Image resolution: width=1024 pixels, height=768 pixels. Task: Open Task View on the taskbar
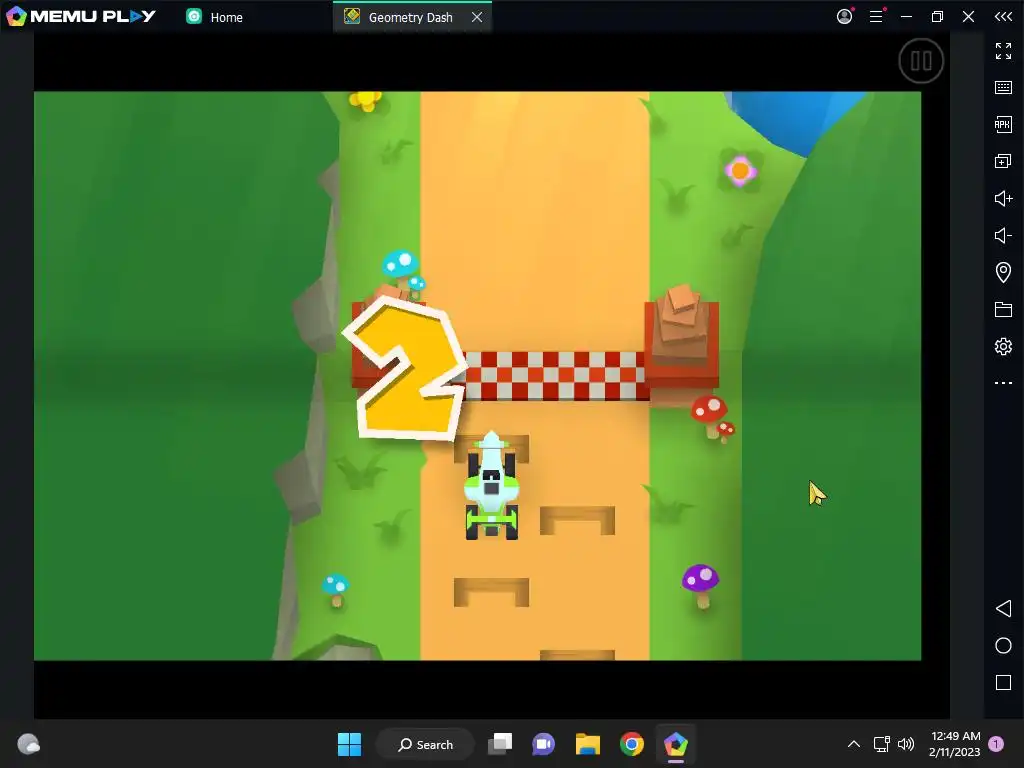500,744
